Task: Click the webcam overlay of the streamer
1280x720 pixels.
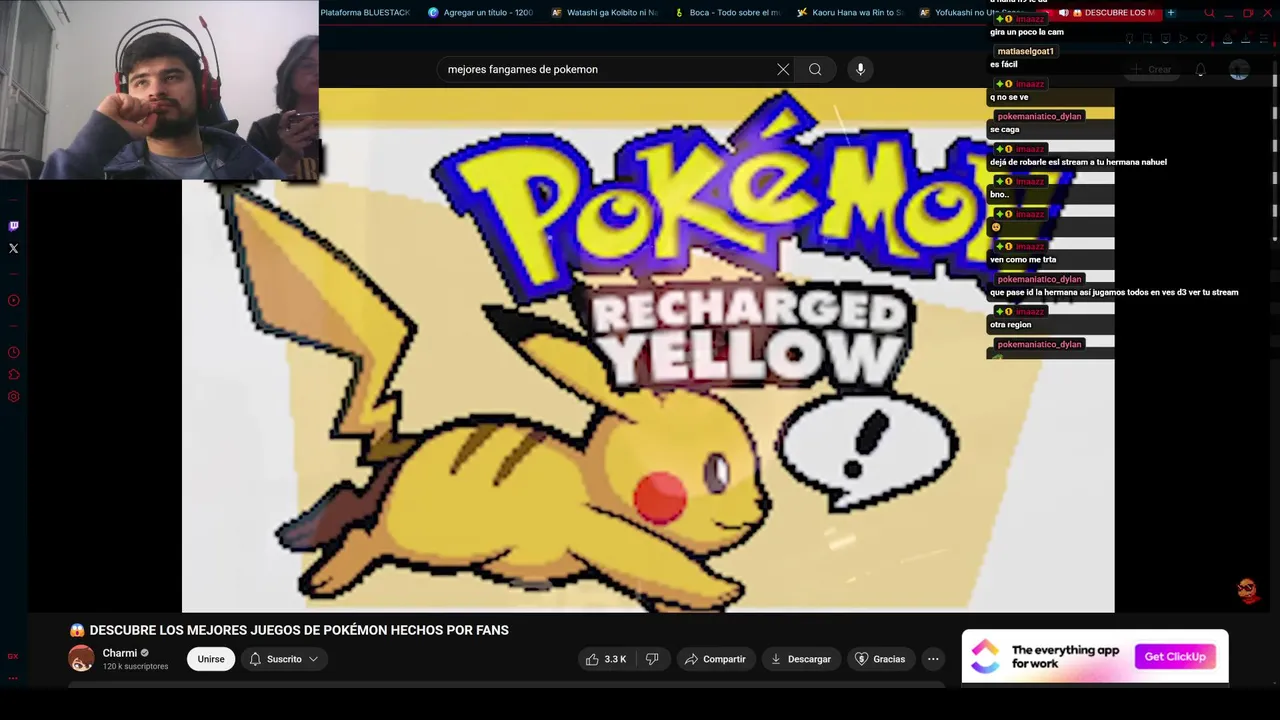Action: pyautogui.click(x=159, y=90)
